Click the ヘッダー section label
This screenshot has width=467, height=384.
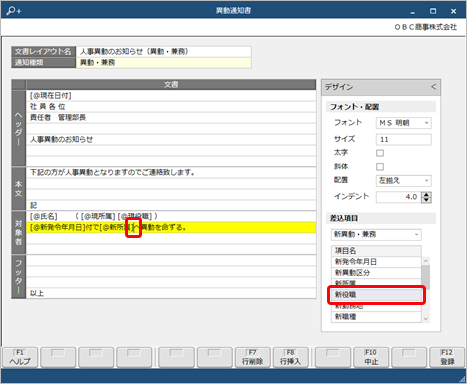19,128
